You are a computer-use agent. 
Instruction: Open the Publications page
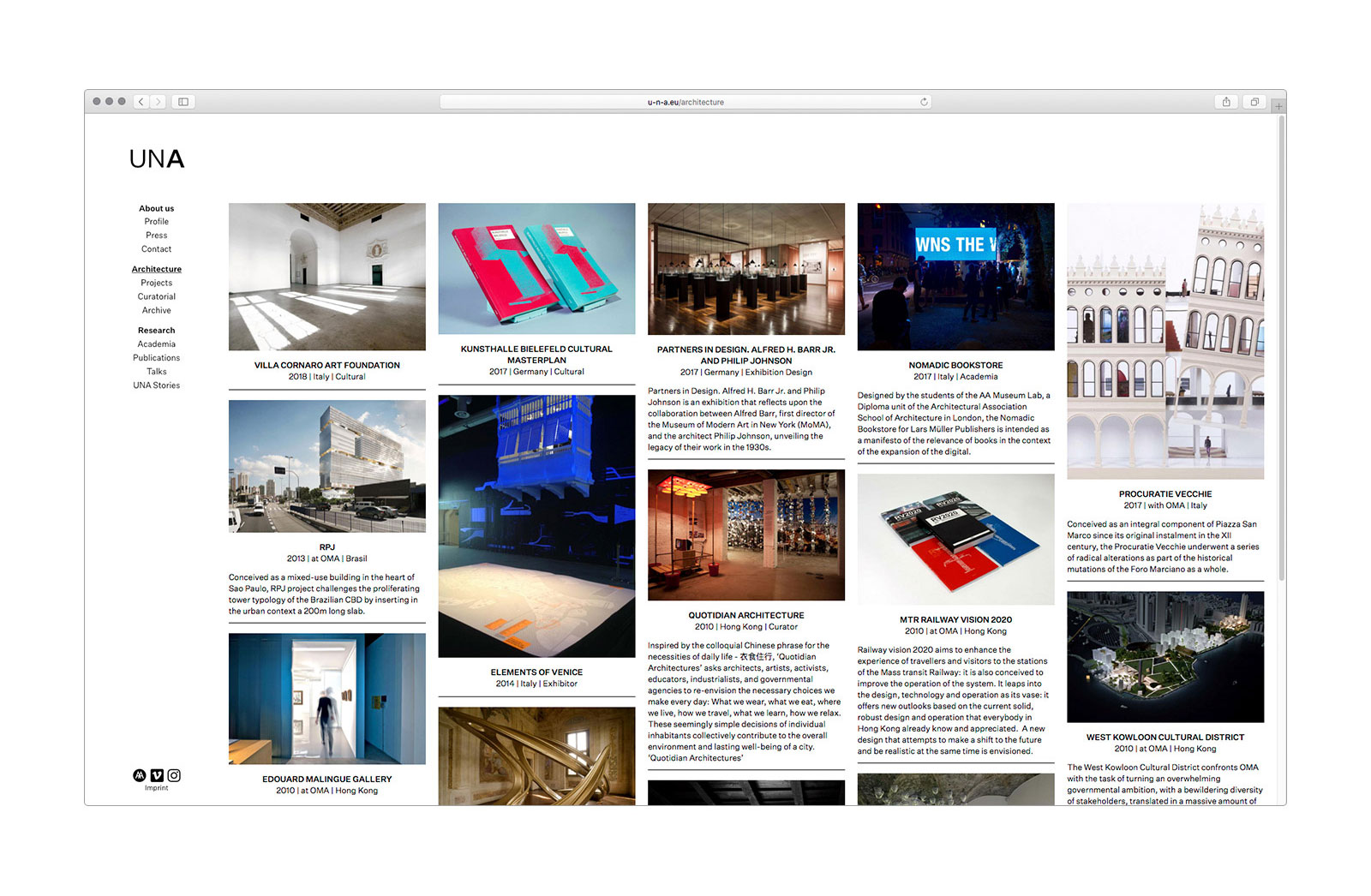pyautogui.click(x=157, y=358)
